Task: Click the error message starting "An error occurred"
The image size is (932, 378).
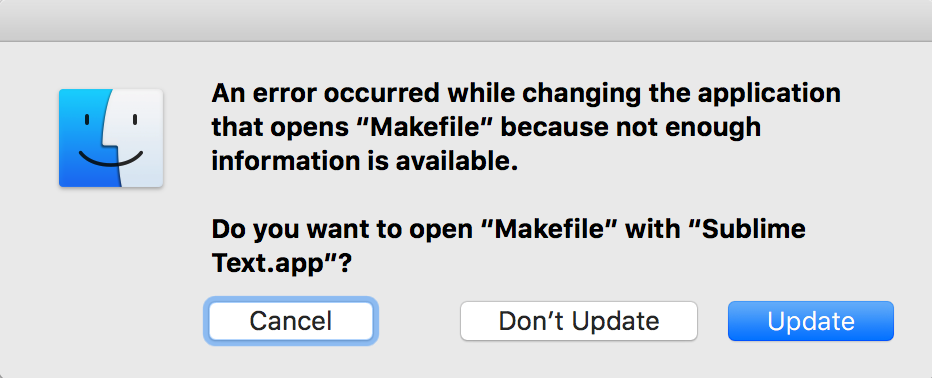Action: point(526,127)
